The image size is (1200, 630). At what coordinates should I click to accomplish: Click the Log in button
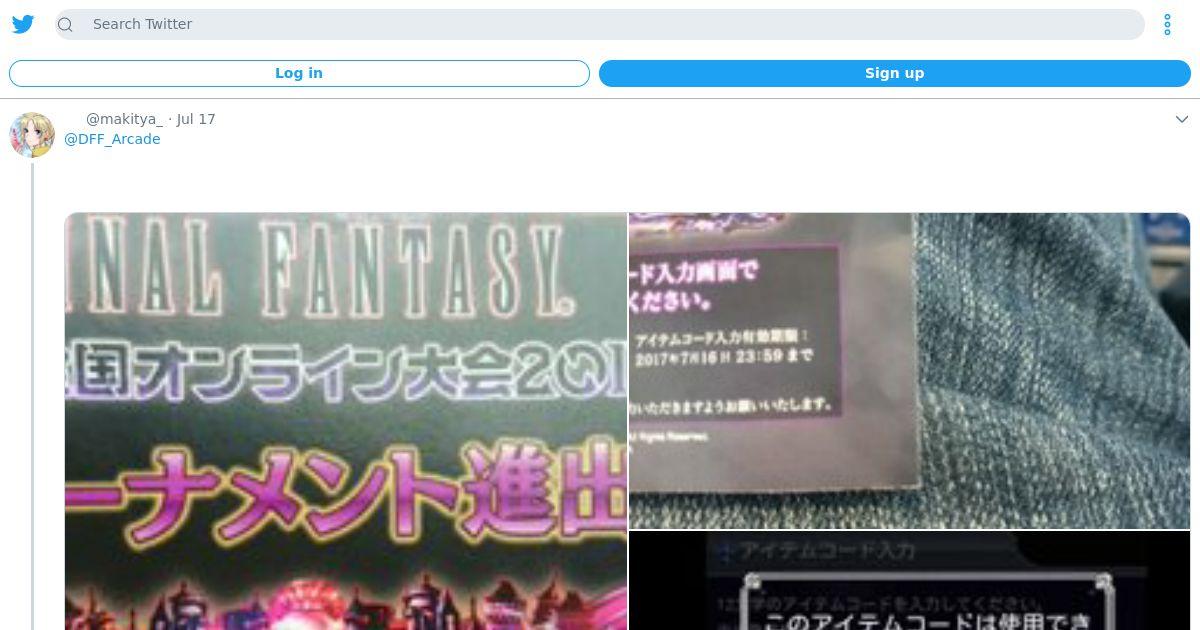tap(299, 73)
